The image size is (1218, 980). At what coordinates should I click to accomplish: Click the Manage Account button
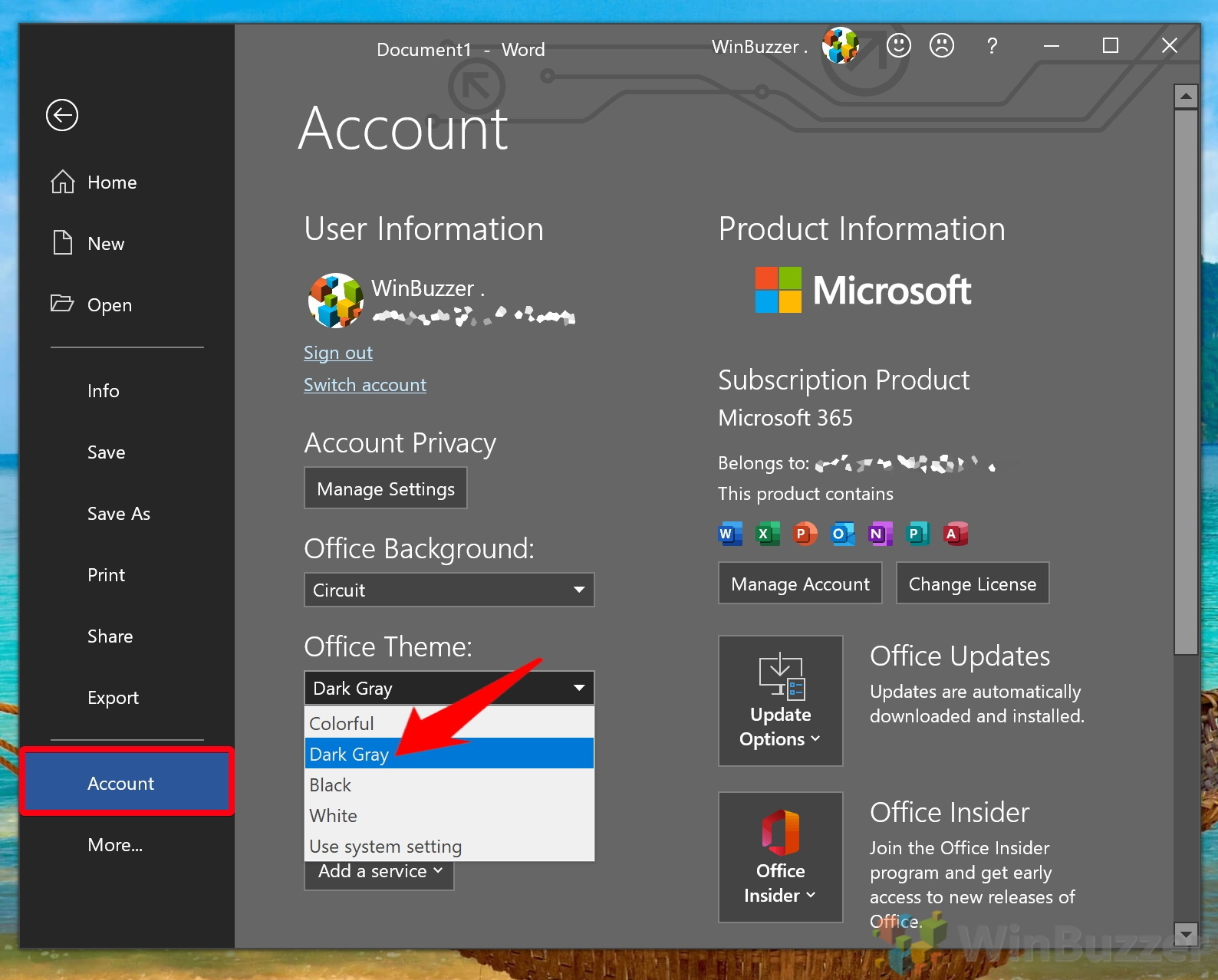pos(800,584)
